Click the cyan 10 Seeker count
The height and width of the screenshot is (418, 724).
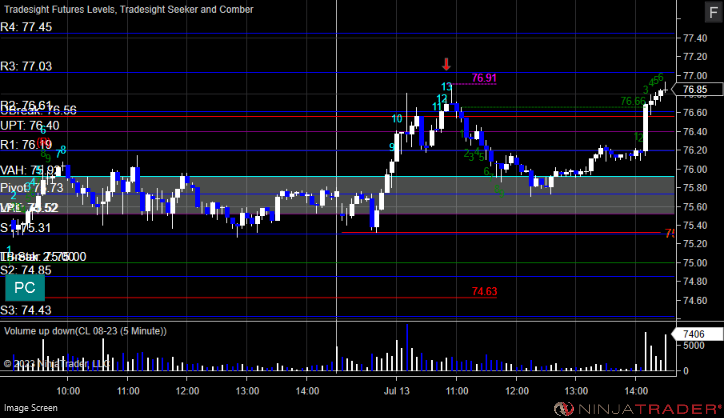point(397,119)
